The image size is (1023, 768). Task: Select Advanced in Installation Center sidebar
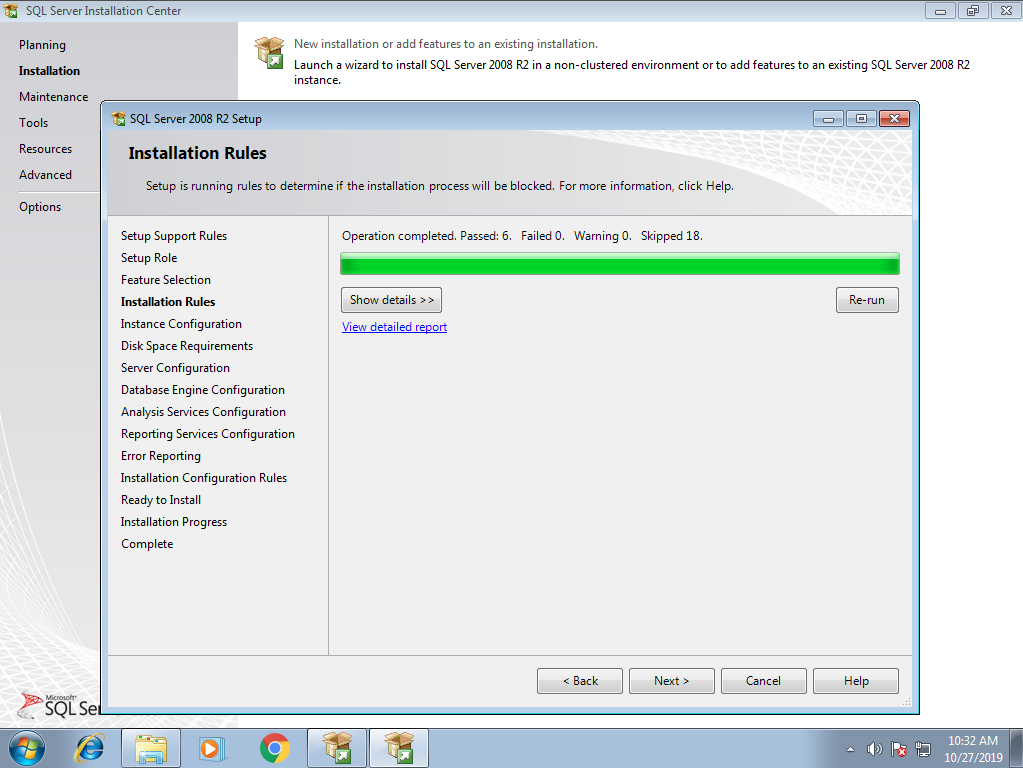click(46, 176)
